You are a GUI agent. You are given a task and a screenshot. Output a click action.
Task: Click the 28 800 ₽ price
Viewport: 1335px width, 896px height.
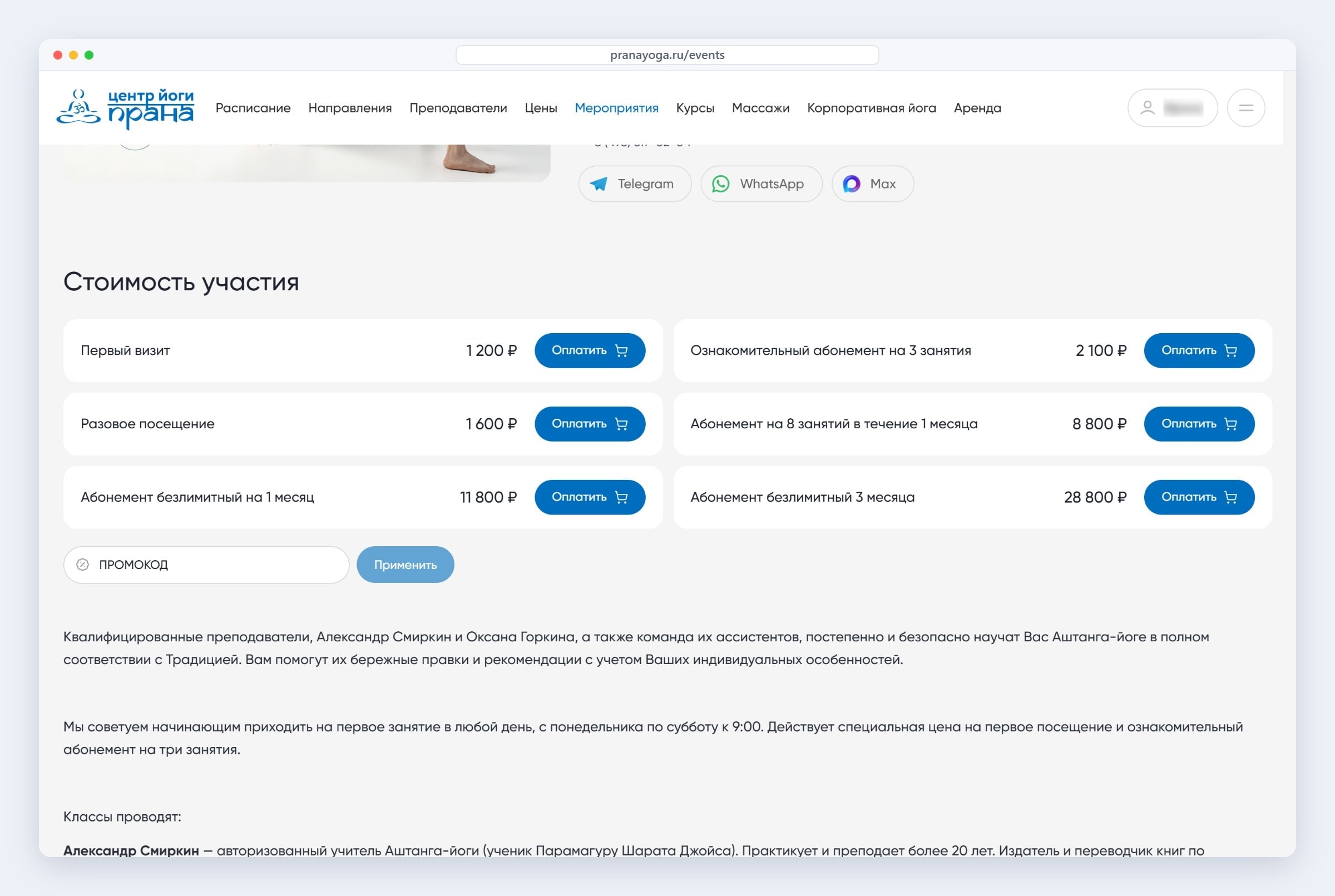[1095, 497]
